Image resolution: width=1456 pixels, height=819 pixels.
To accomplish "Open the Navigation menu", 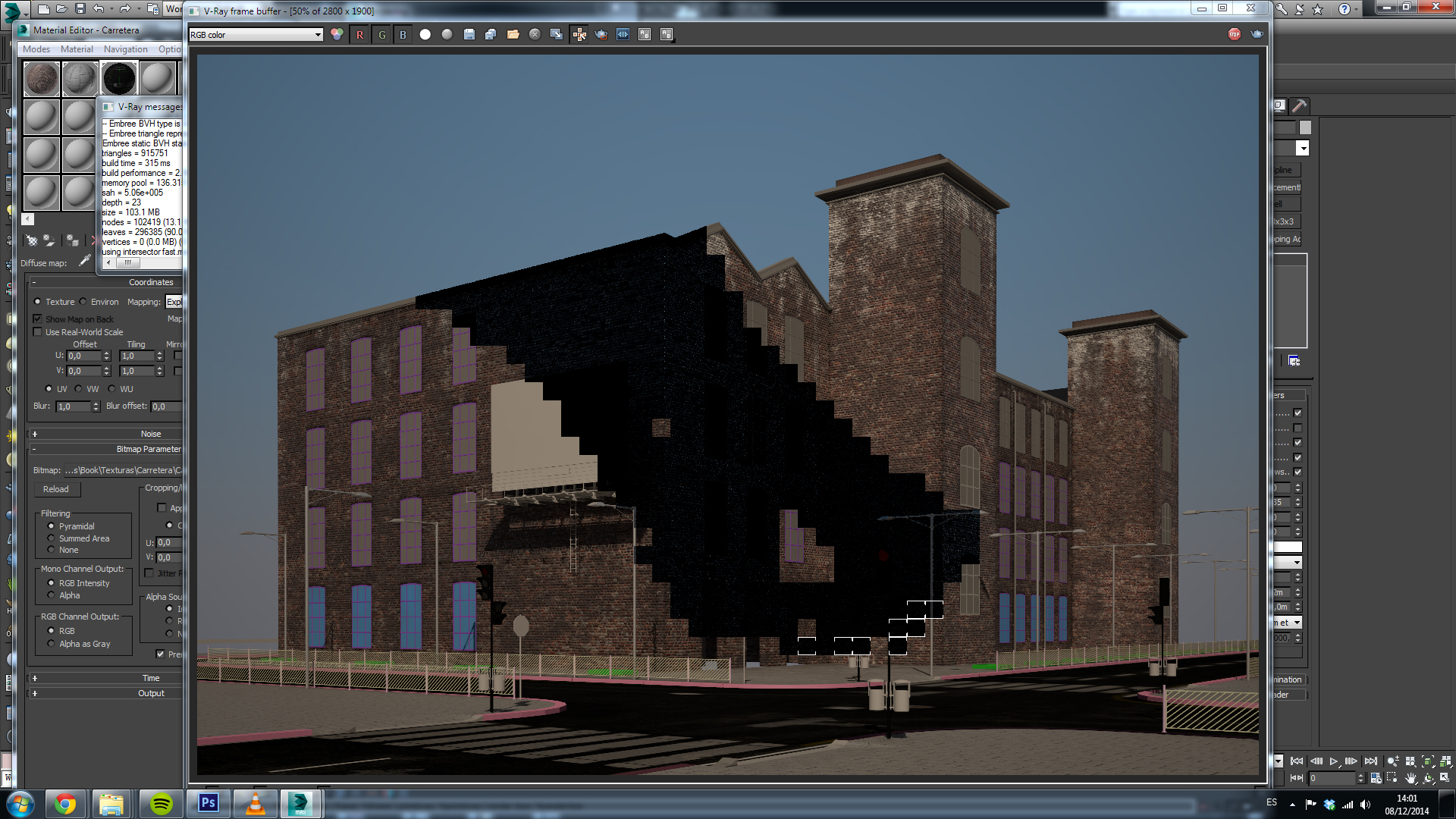I will [125, 49].
